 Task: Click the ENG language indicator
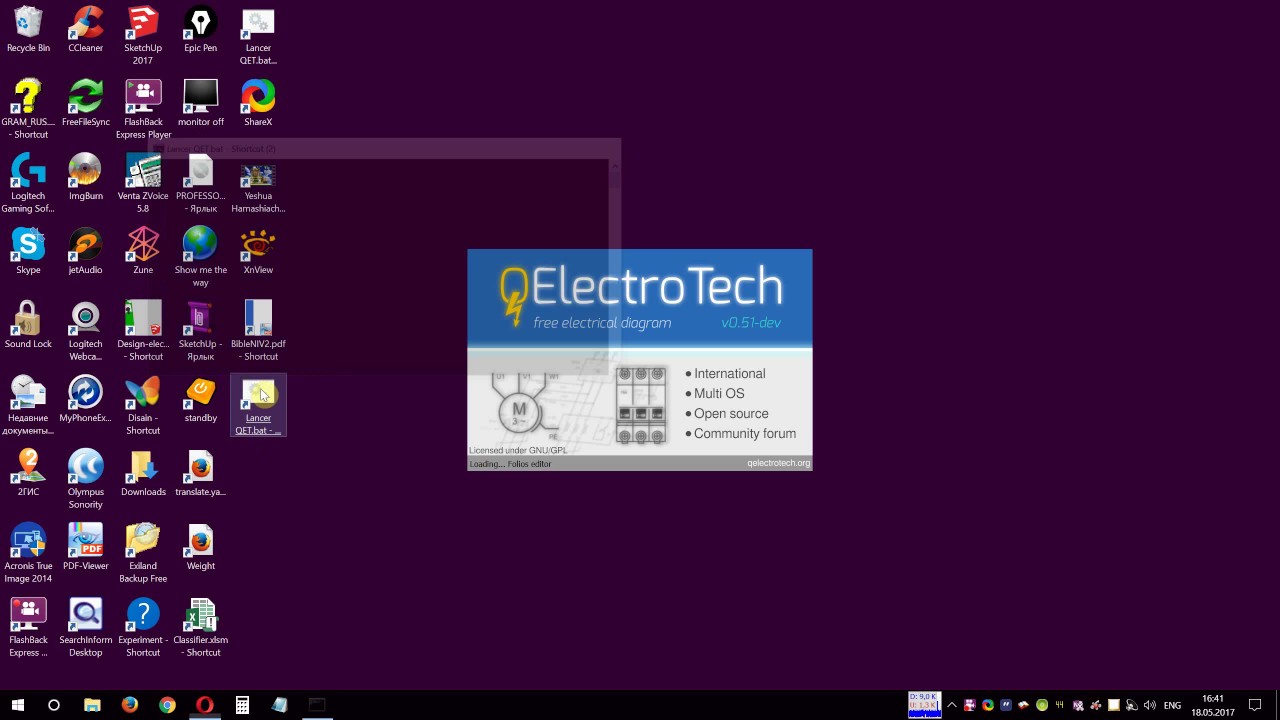pos(1173,705)
